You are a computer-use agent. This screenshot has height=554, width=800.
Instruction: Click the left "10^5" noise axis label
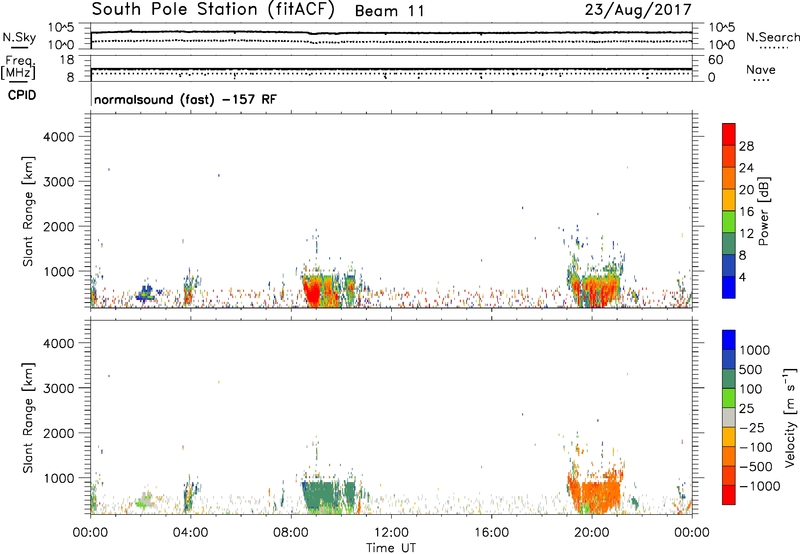[61, 28]
